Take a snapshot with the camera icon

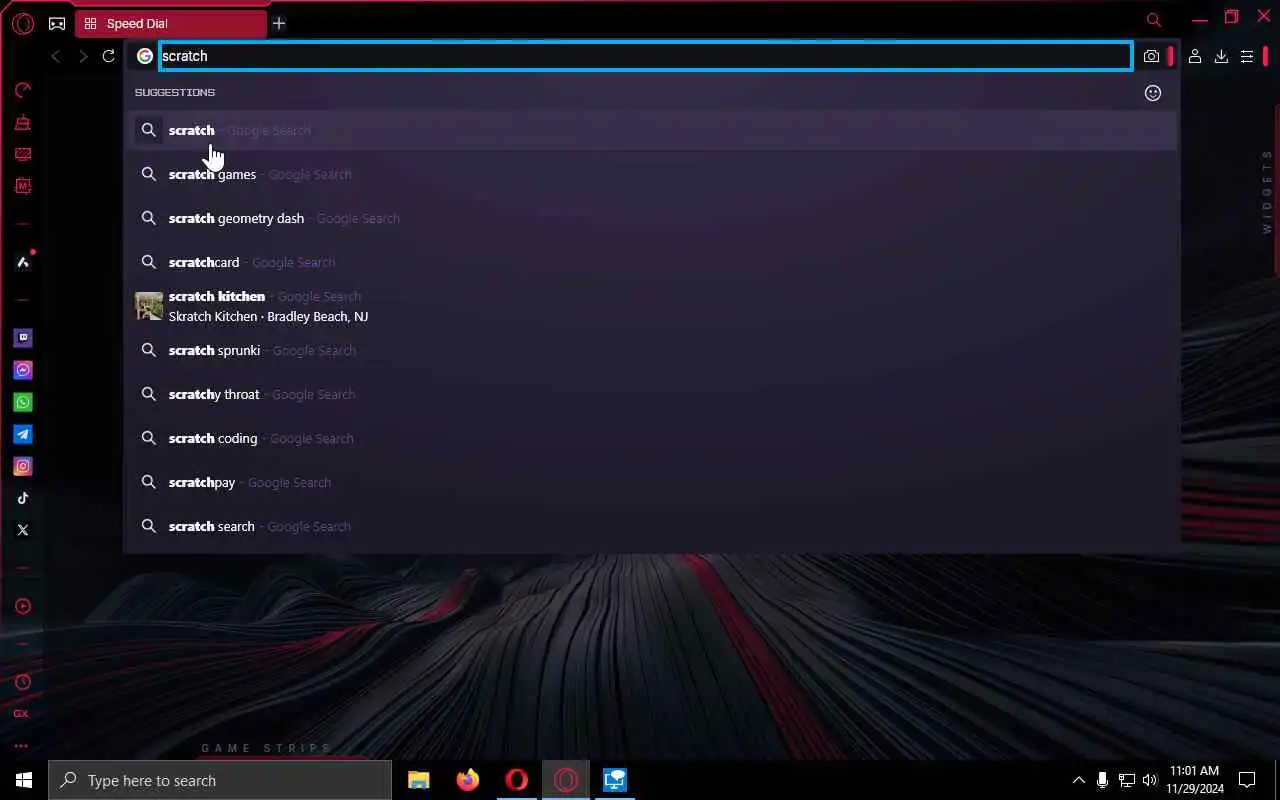(1151, 57)
